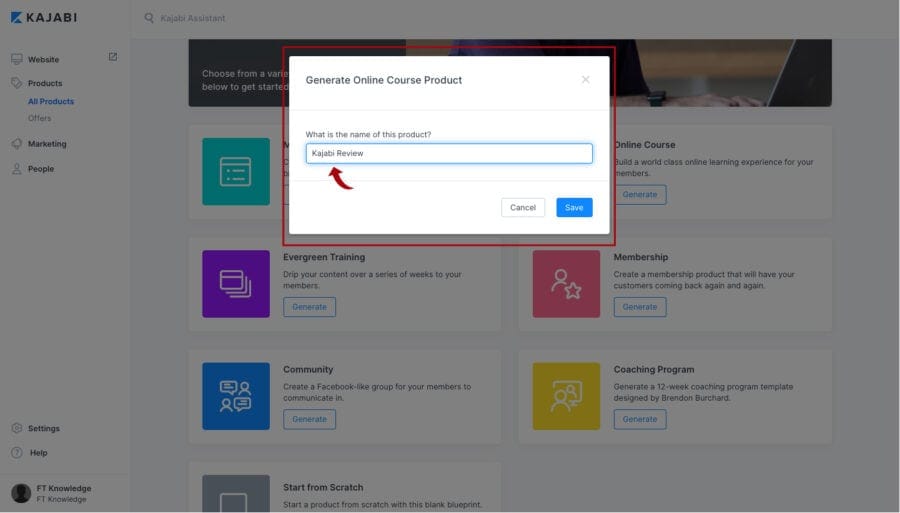Open Marketing in the sidebar
Viewport: 900px width, 513px height.
tap(47, 143)
